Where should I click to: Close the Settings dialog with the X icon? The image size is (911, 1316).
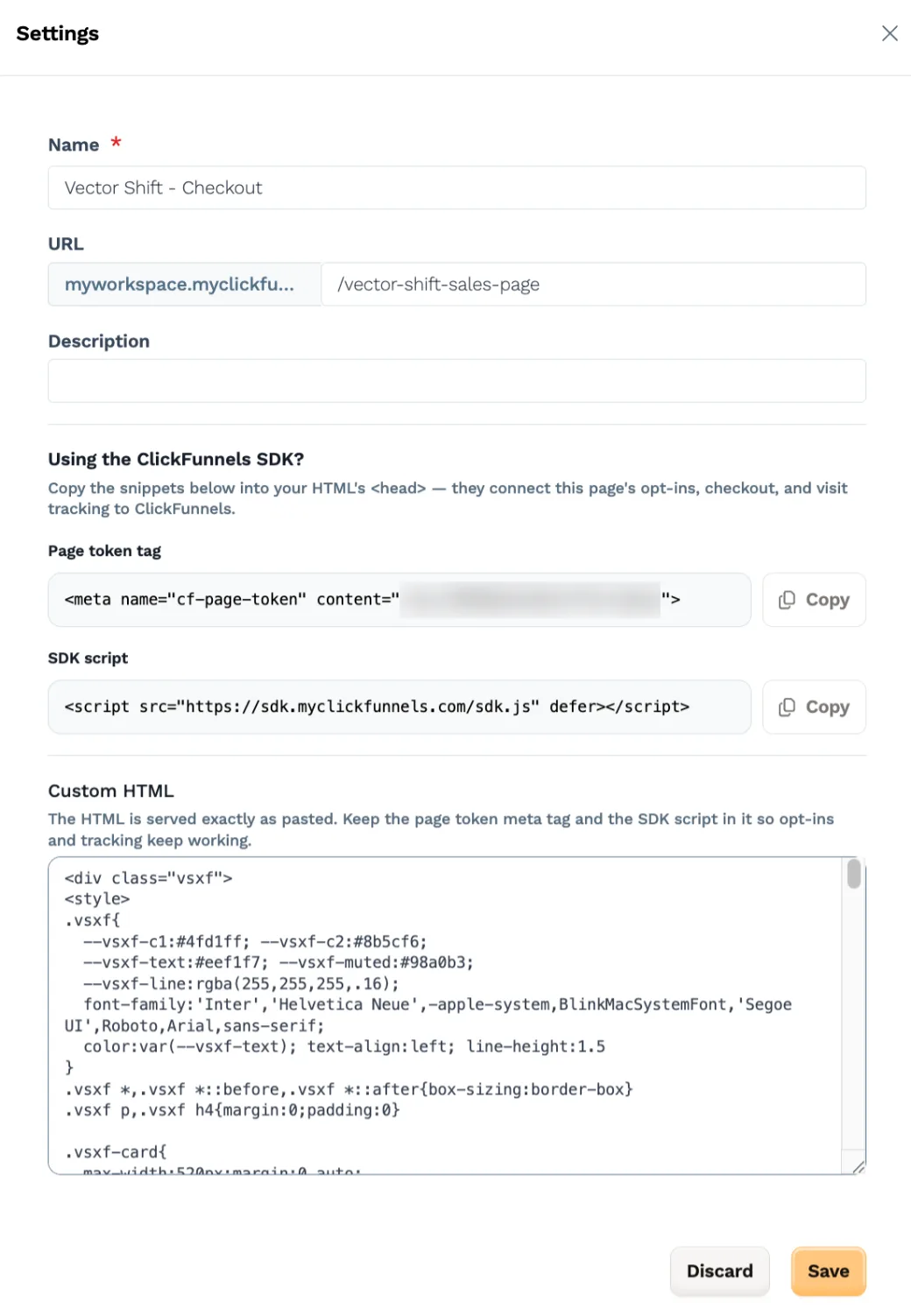[889, 33]
